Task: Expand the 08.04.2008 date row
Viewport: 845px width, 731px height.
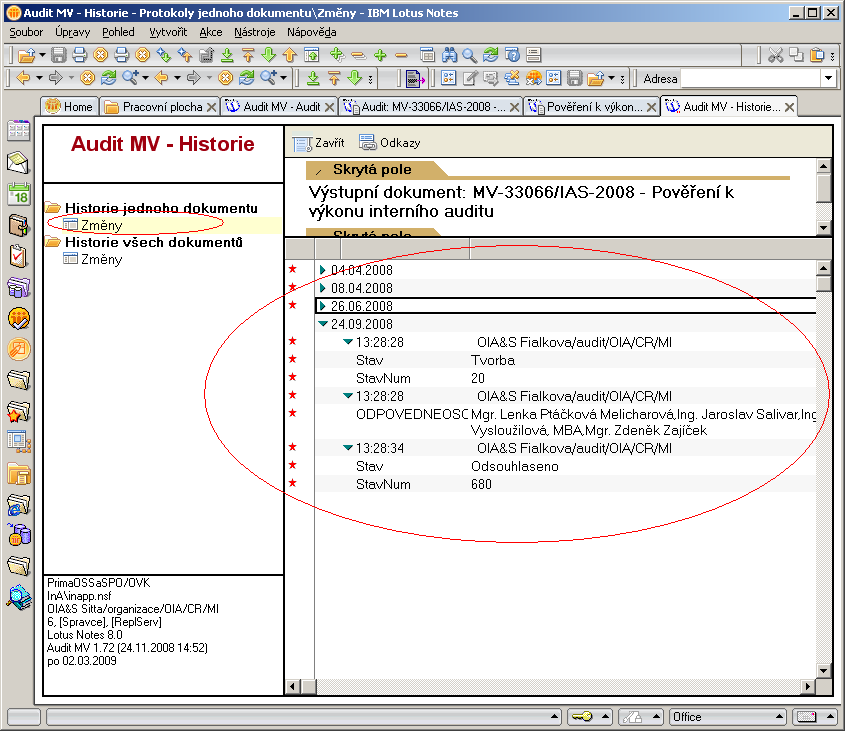Action: click(x=323, y=288)
